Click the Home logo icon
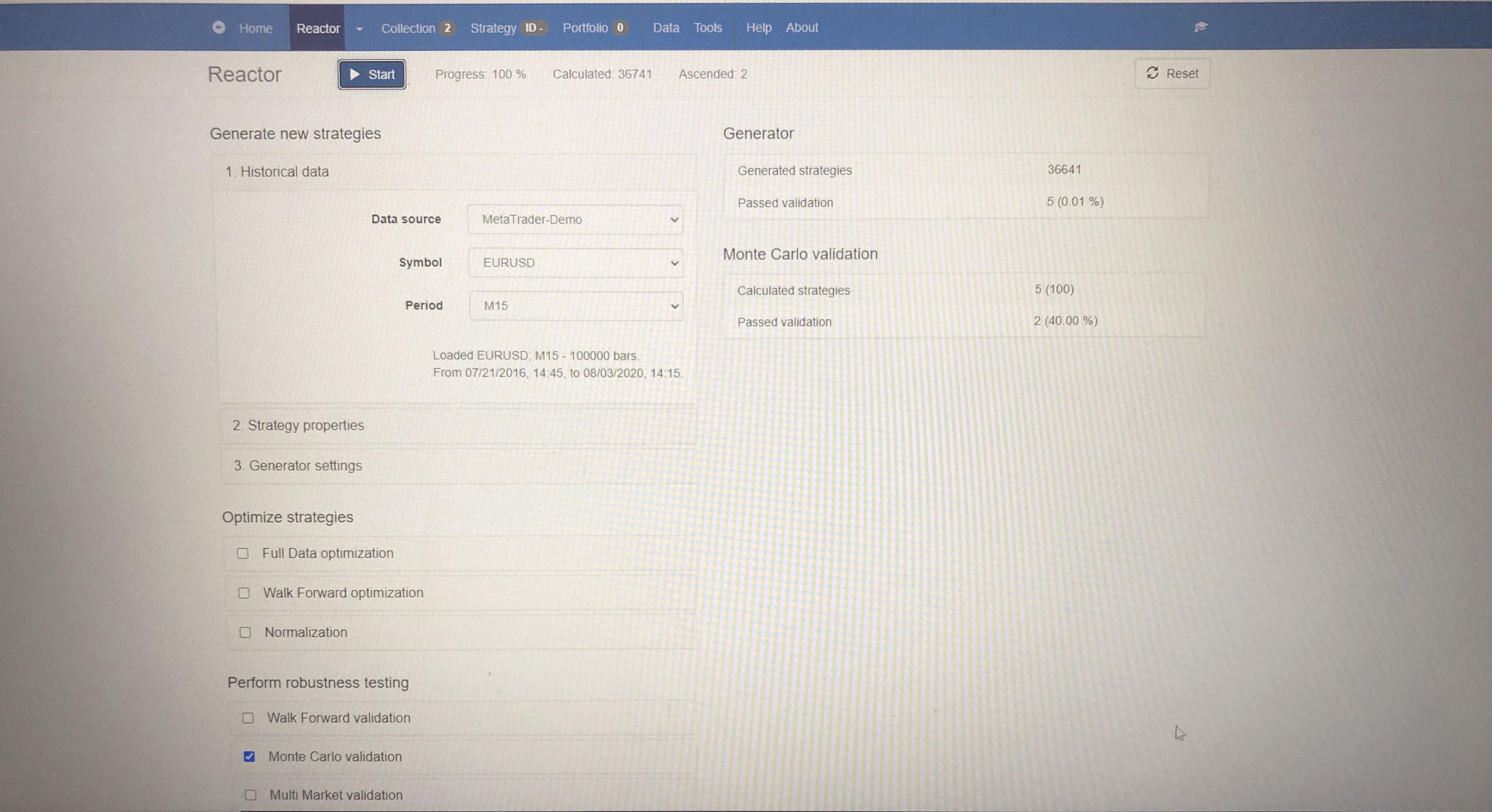This screenshot has height=812, width=1492. (218, 27)
